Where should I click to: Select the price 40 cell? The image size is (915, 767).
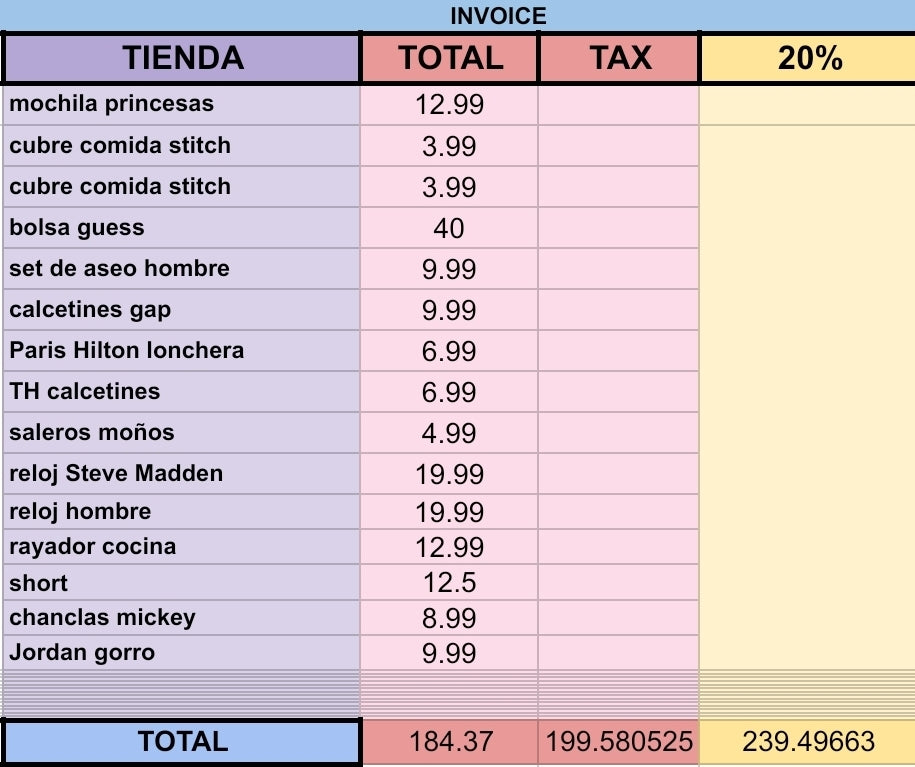[449, 228]
